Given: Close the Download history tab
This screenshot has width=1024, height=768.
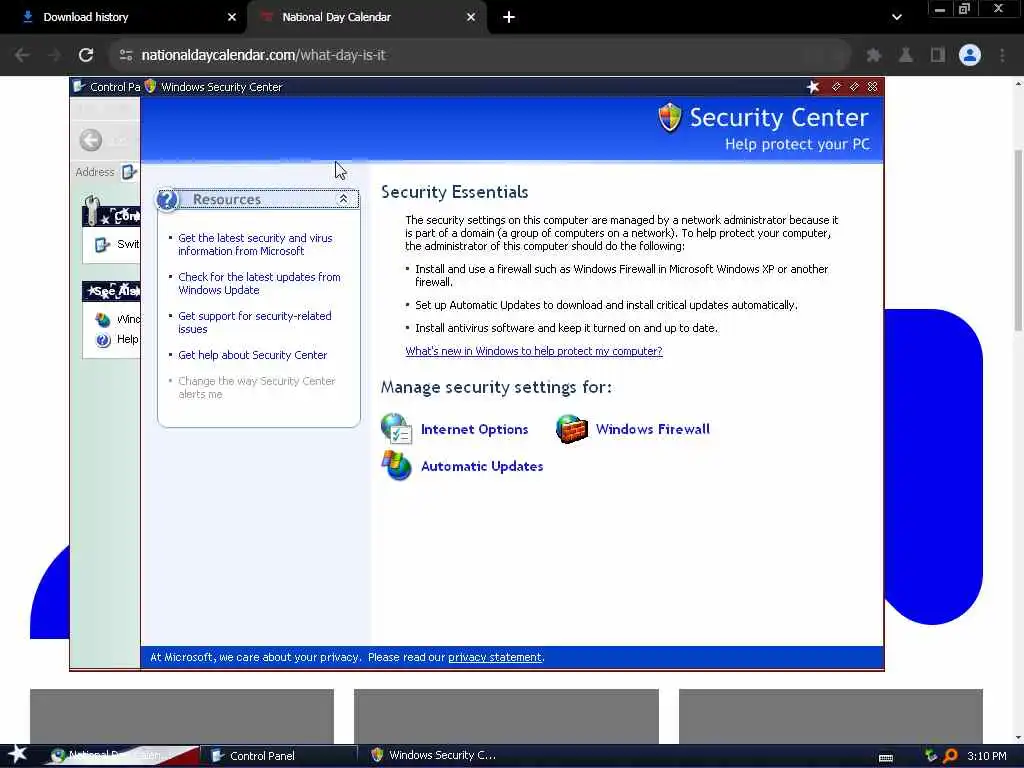Looking at the screenshot, I should (x=232, y=18).
